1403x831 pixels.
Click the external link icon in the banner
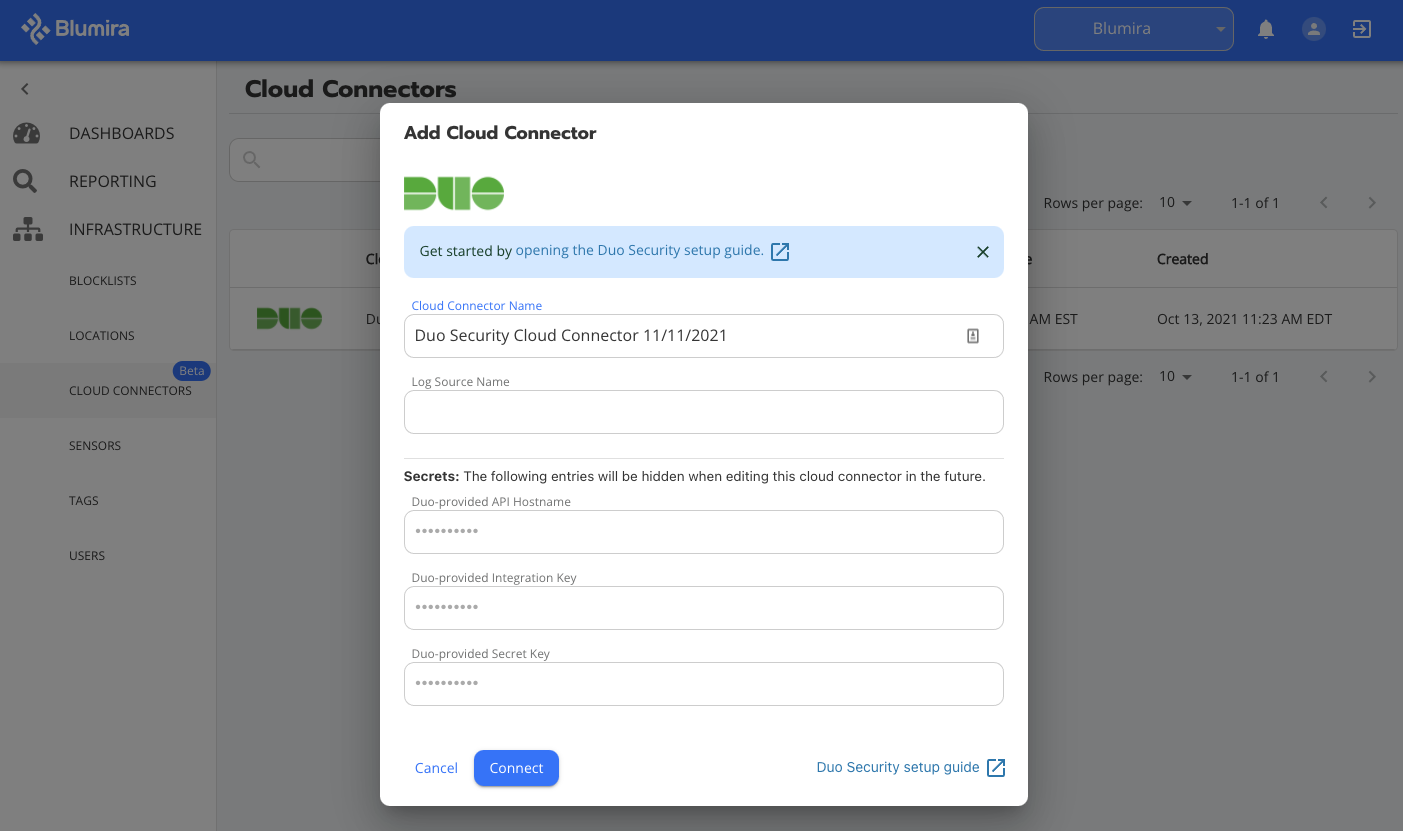[x=780, y=251]
